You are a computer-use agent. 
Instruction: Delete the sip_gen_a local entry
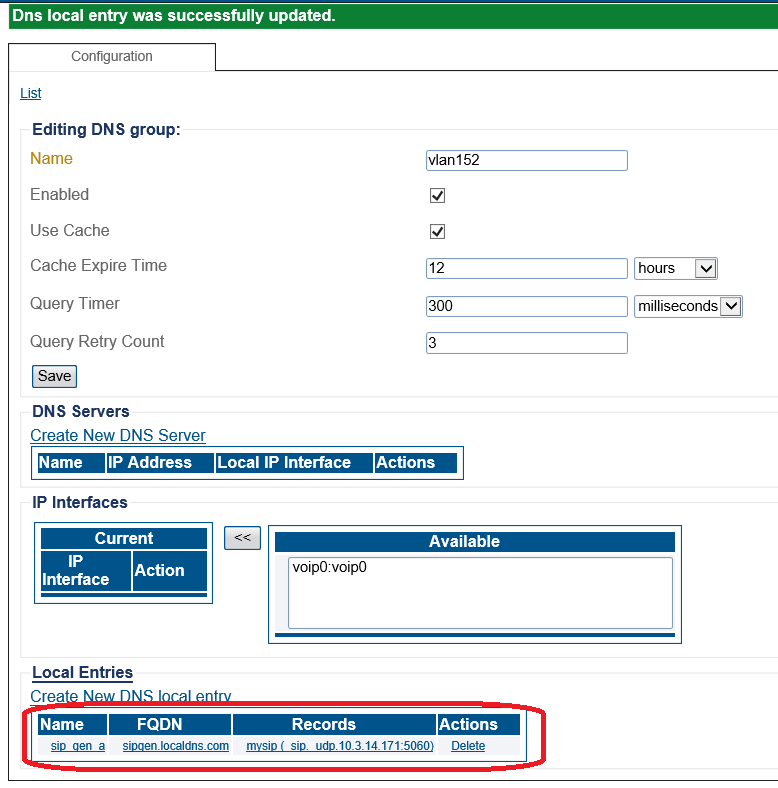point(468,746)
